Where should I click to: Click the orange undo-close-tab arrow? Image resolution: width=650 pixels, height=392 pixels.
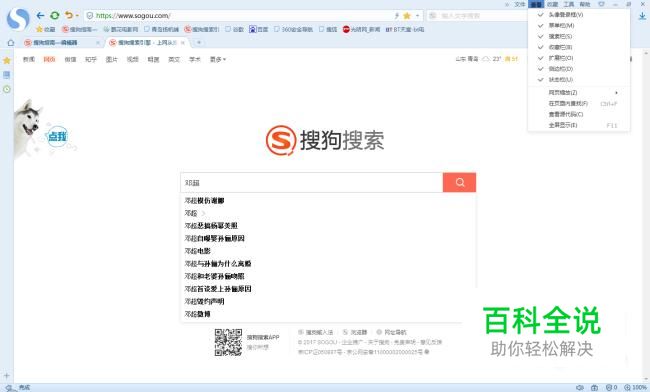[68, 15]
